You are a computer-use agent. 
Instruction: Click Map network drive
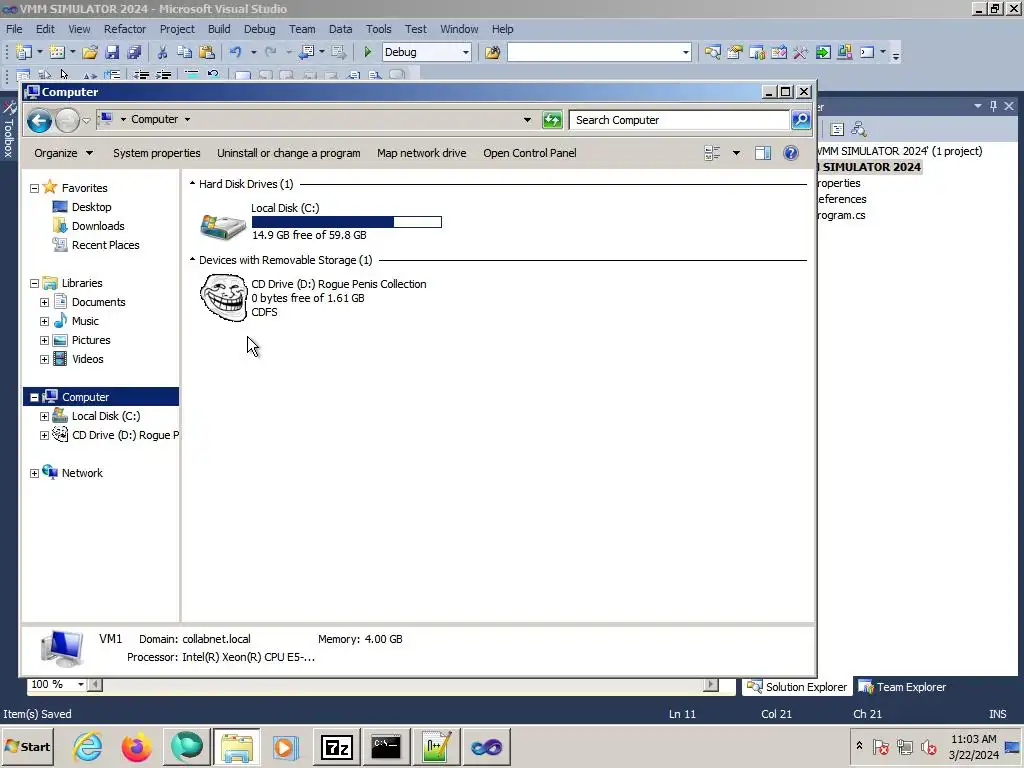click(422, 153)
